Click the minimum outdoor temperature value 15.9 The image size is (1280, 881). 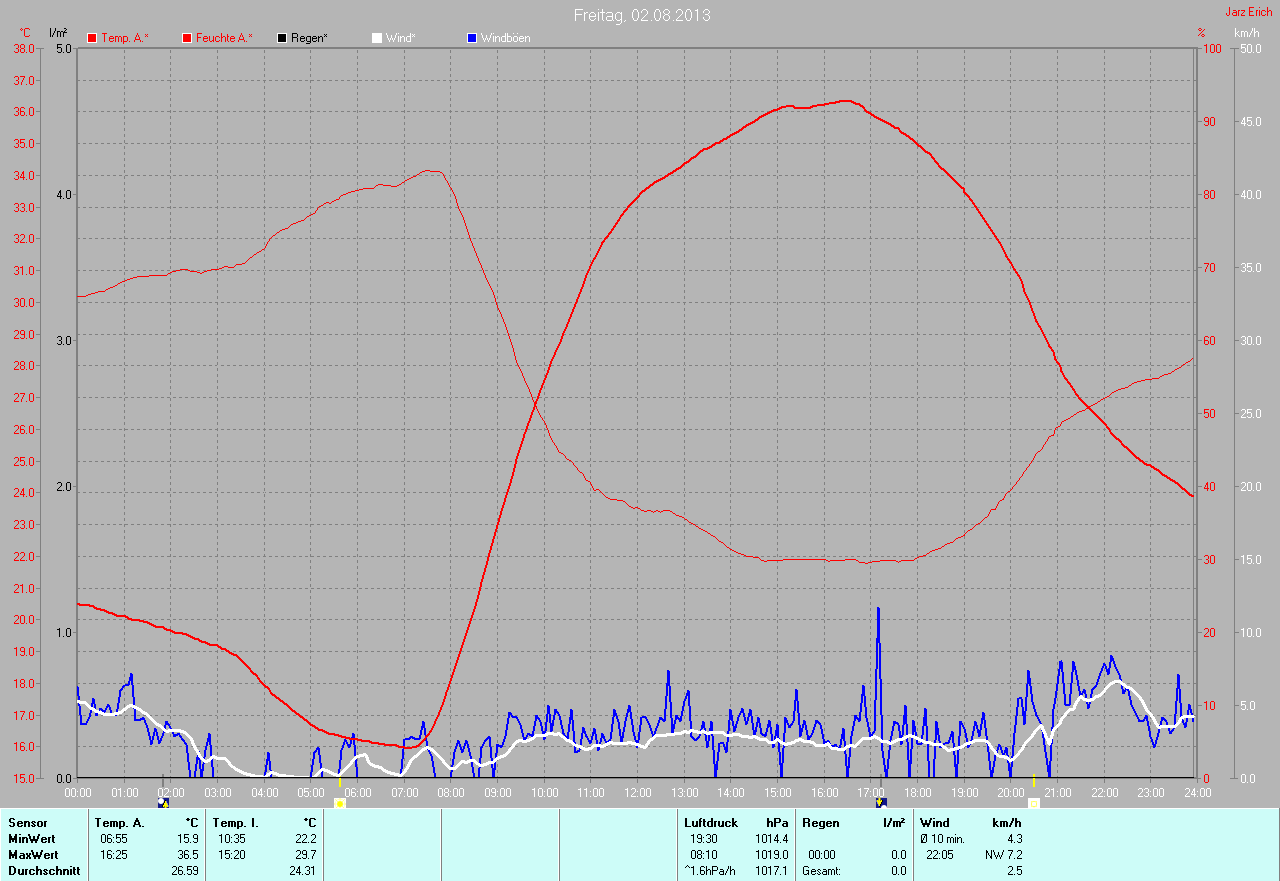click(187, 839)
